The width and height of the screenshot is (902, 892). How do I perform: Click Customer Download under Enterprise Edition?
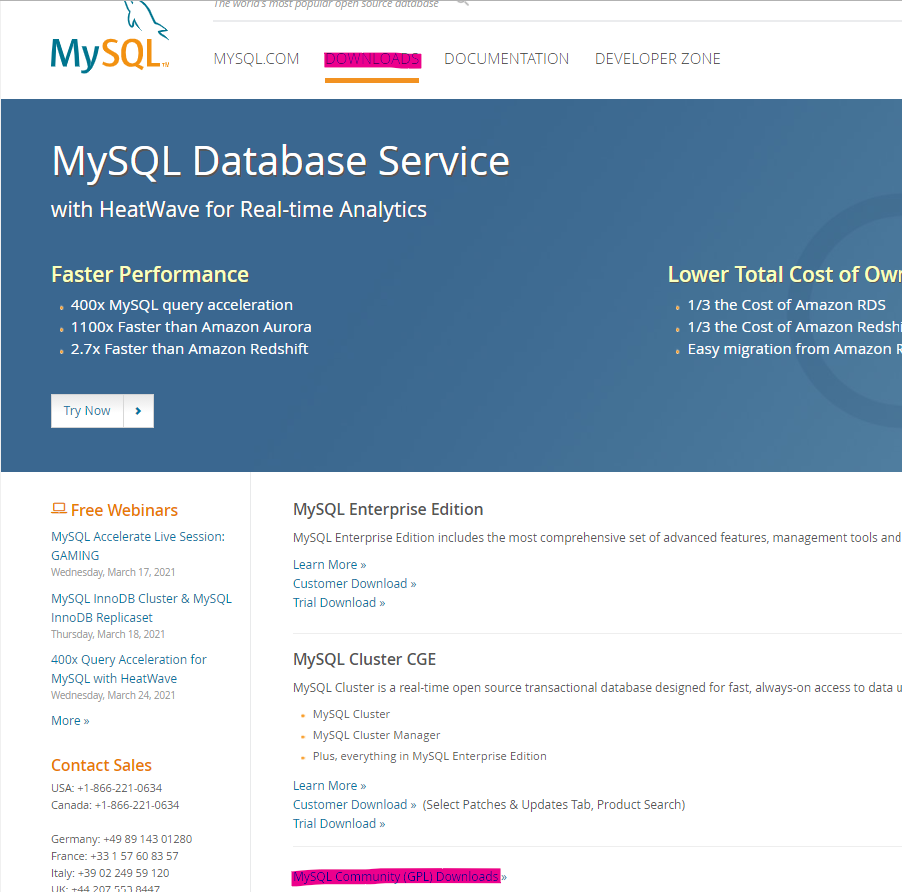click(x=354, y=584)
